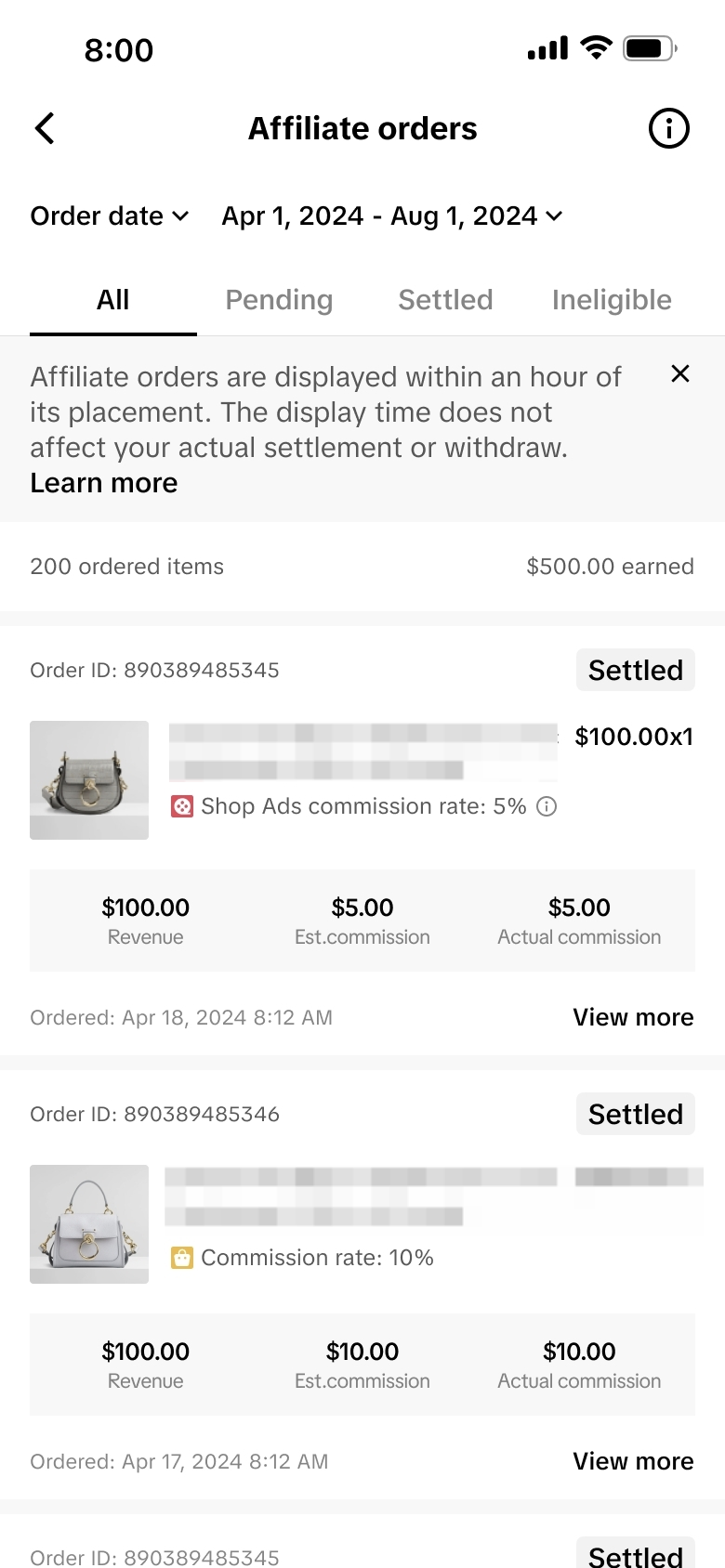This screenshot has width=725, height=1568.
Task: Open the gray handbag product thumbnail
Action: click(89, 1224)
